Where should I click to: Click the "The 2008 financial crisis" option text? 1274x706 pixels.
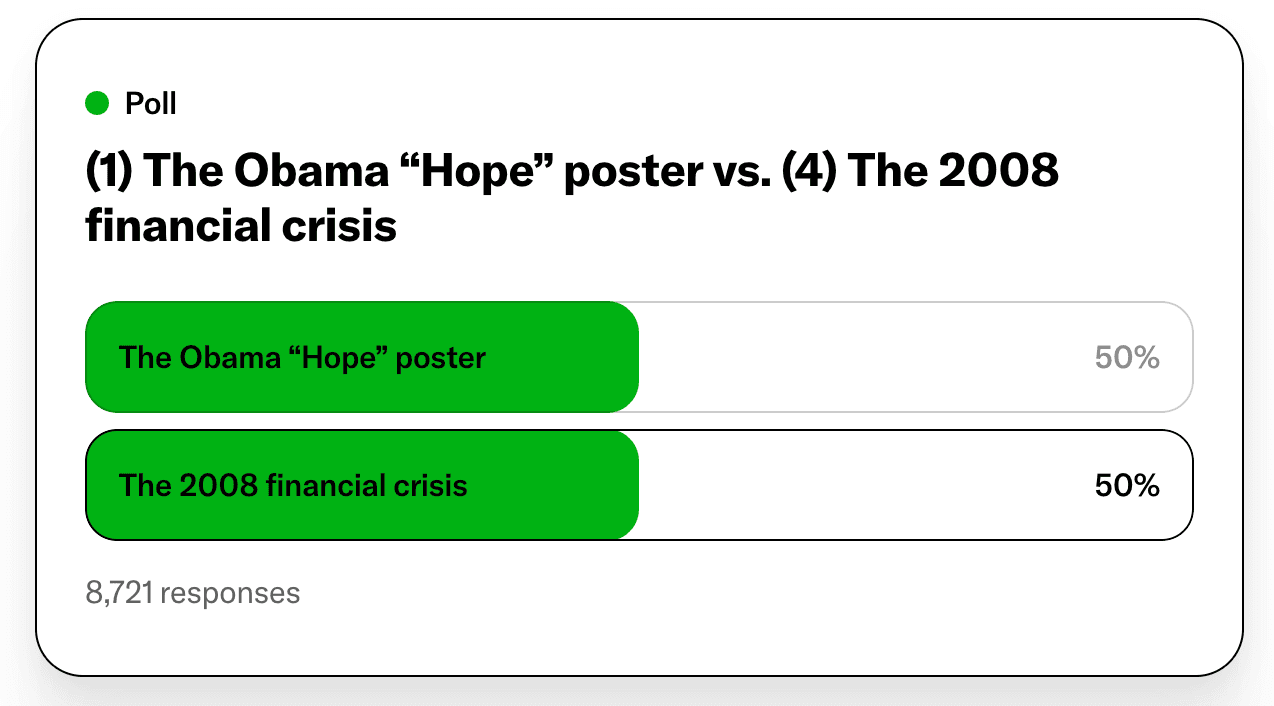(x=293, y=485)
